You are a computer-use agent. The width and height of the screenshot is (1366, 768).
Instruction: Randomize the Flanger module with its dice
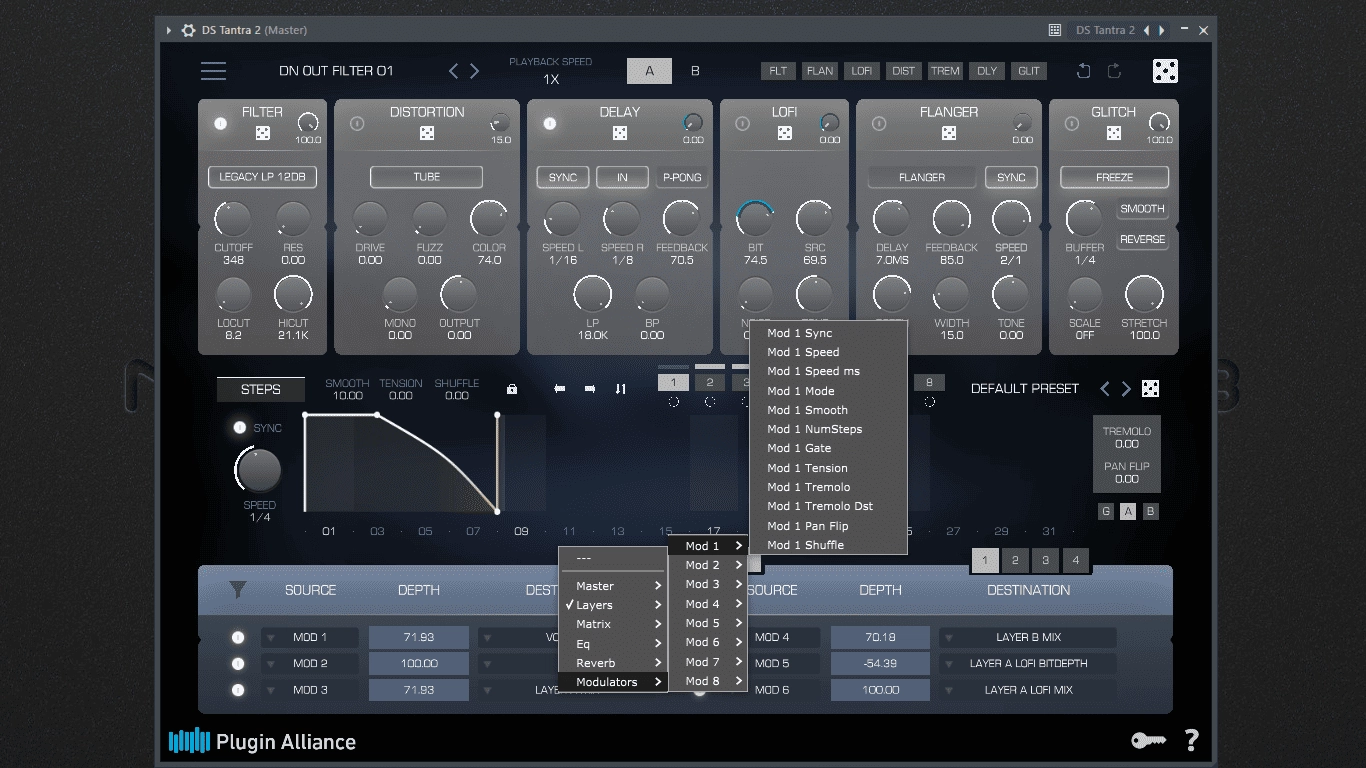949,133
